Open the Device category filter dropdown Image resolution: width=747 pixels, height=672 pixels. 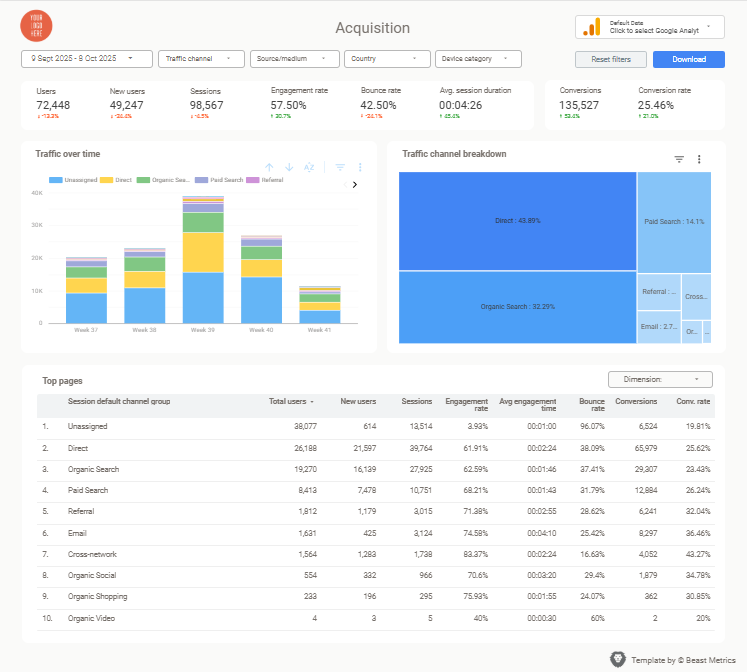[478, 59]
